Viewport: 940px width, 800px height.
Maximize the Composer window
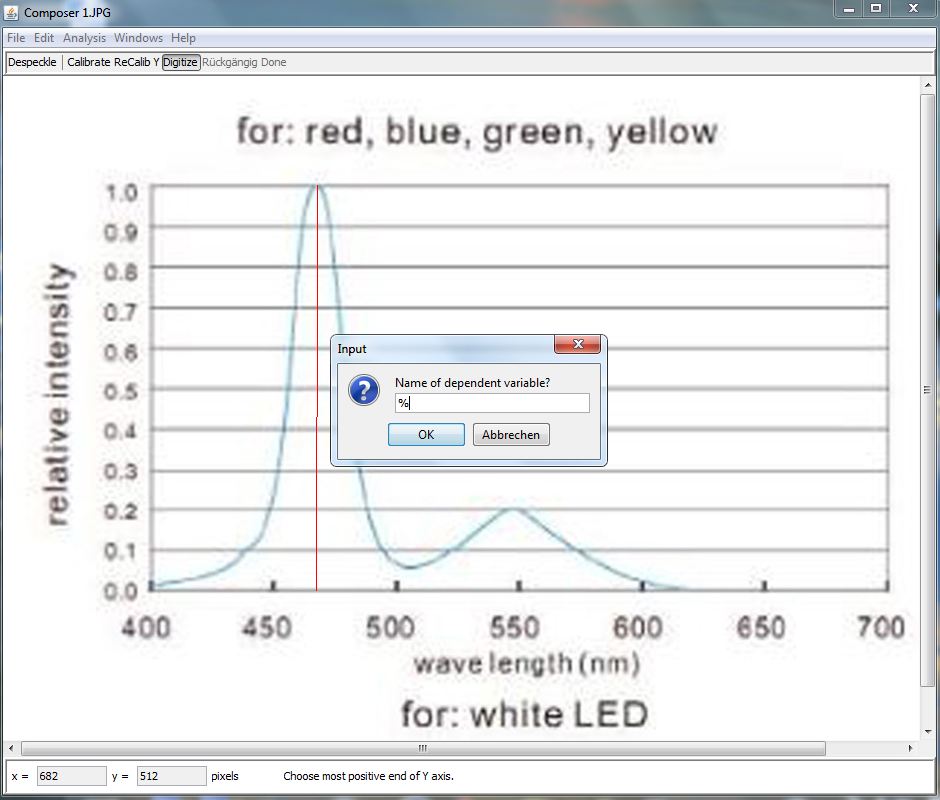(x=876, y=9)
